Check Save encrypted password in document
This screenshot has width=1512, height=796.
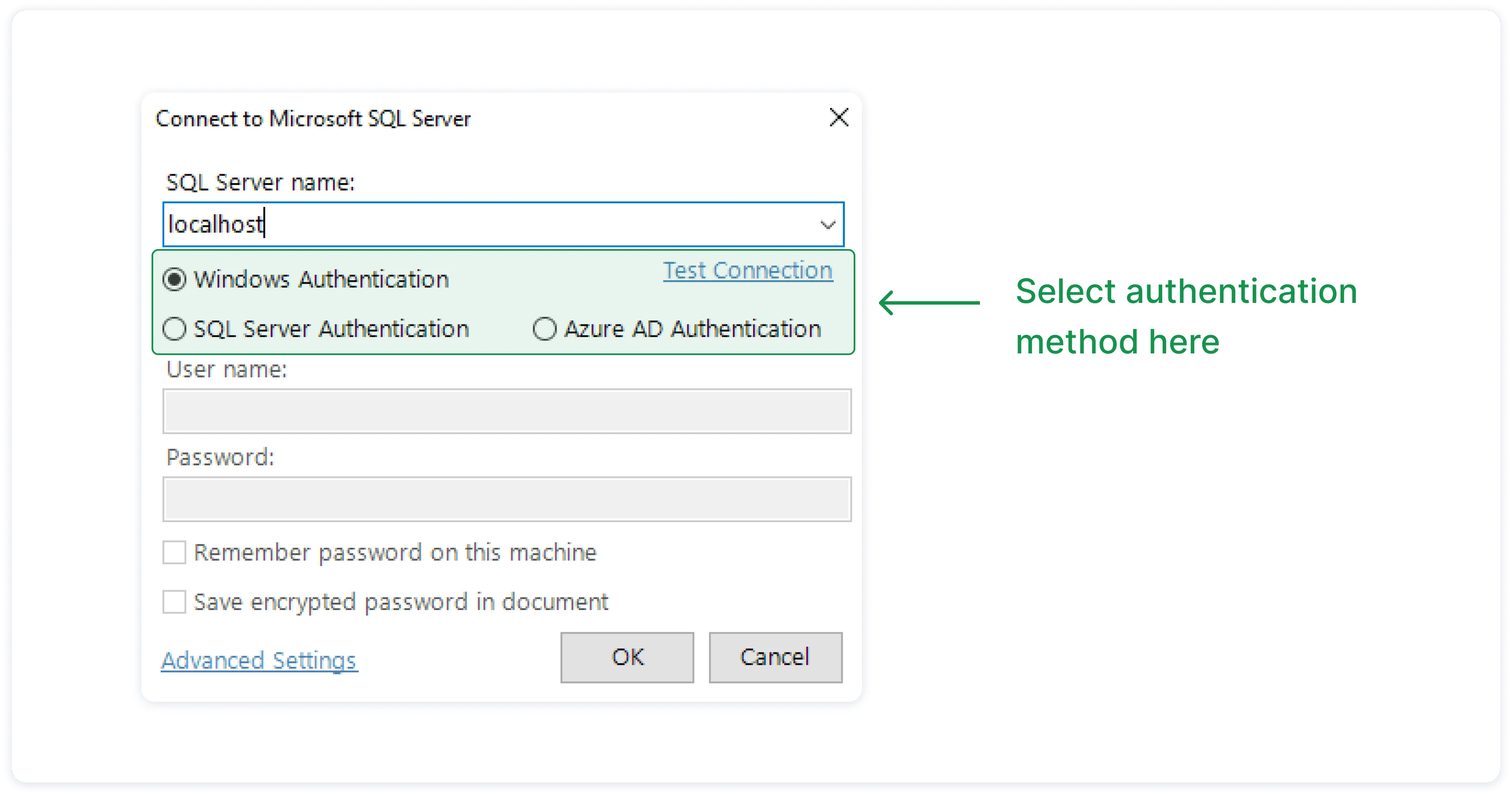174,602
